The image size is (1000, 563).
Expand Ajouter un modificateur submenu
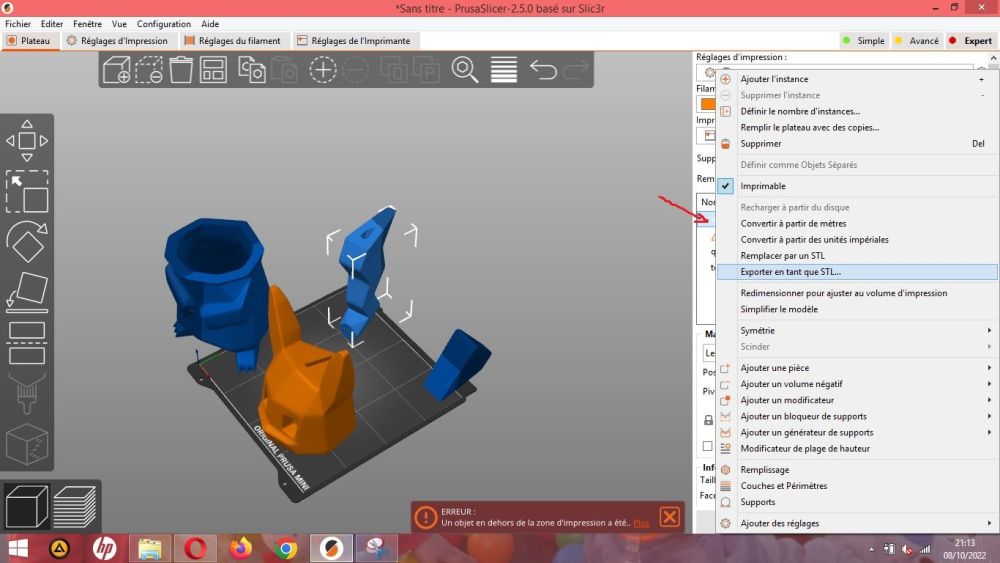(857, 400)
